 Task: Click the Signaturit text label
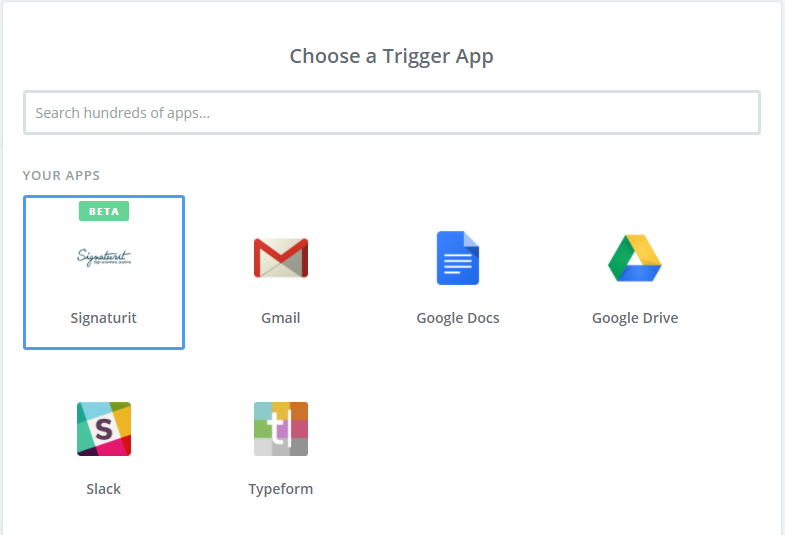pyautogui.click(x=104, y=318)
